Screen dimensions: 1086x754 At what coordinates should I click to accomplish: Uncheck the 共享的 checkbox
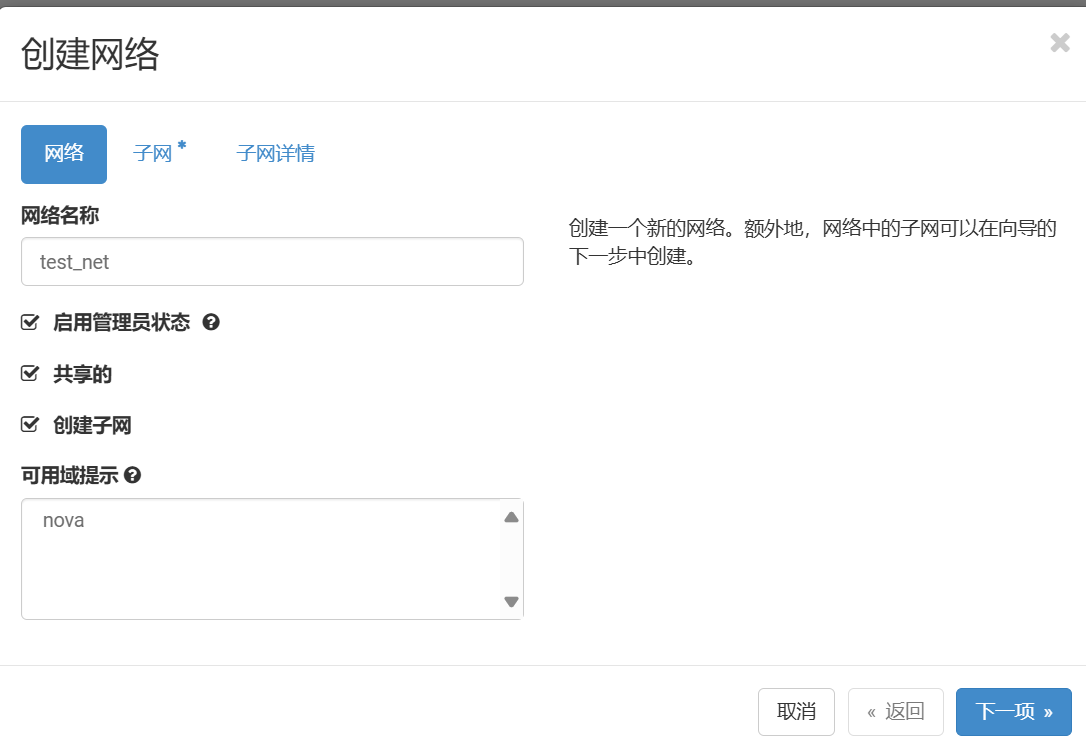(x=30, y=374)
